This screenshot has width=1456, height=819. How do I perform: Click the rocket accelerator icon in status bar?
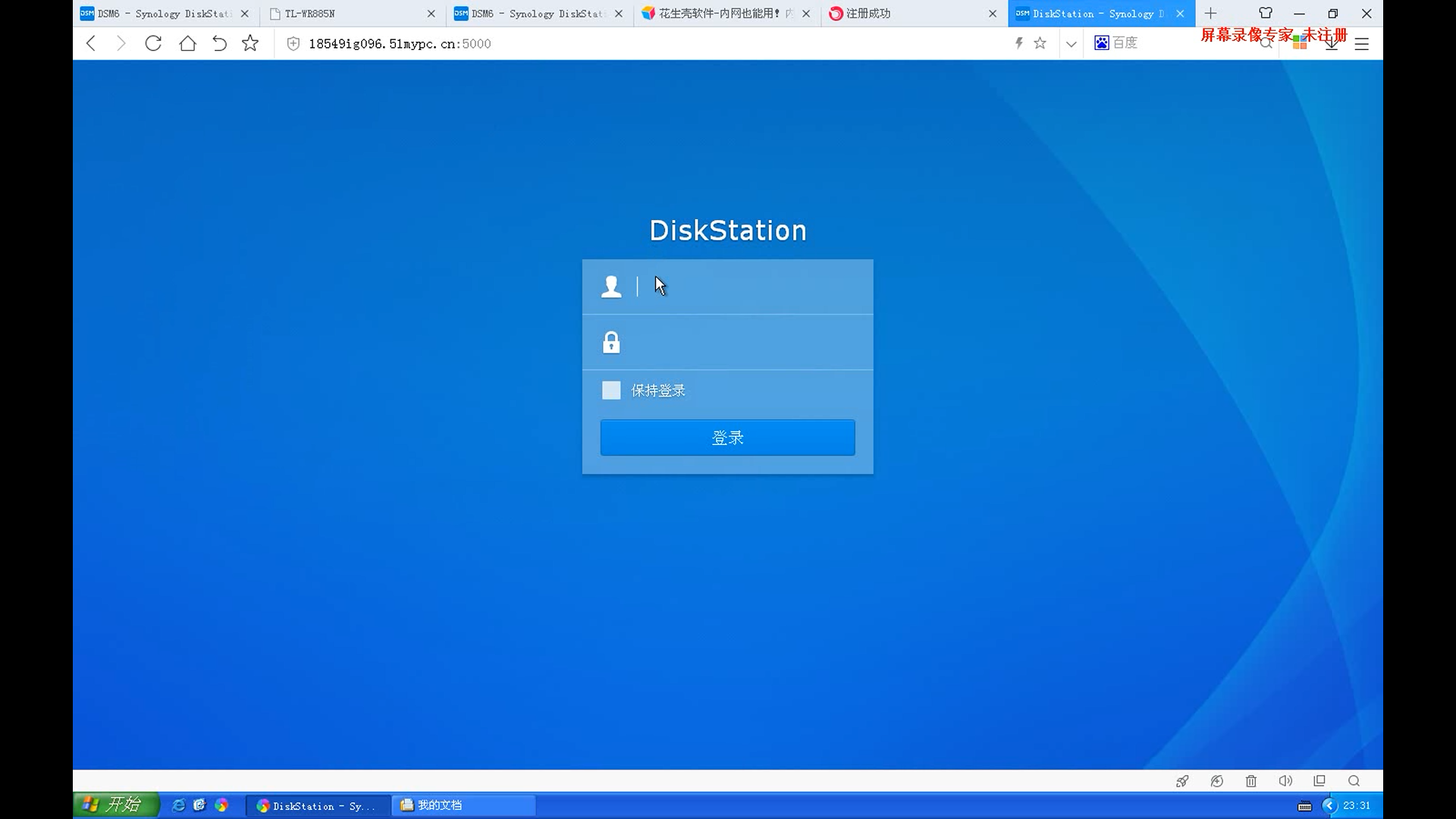(1182, 781)
